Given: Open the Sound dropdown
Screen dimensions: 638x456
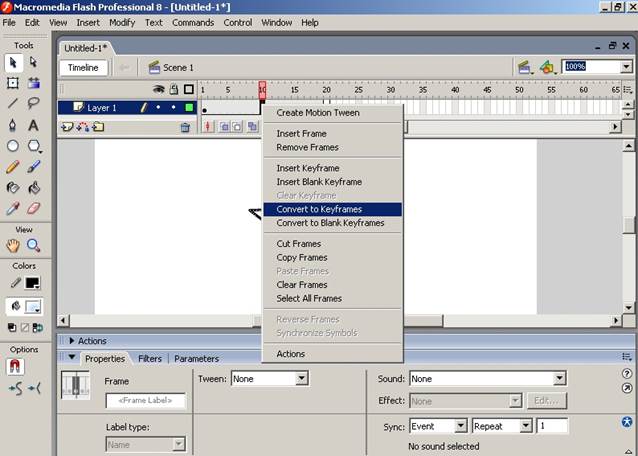Looking at the screenshot, I should (x=560, y=379).
